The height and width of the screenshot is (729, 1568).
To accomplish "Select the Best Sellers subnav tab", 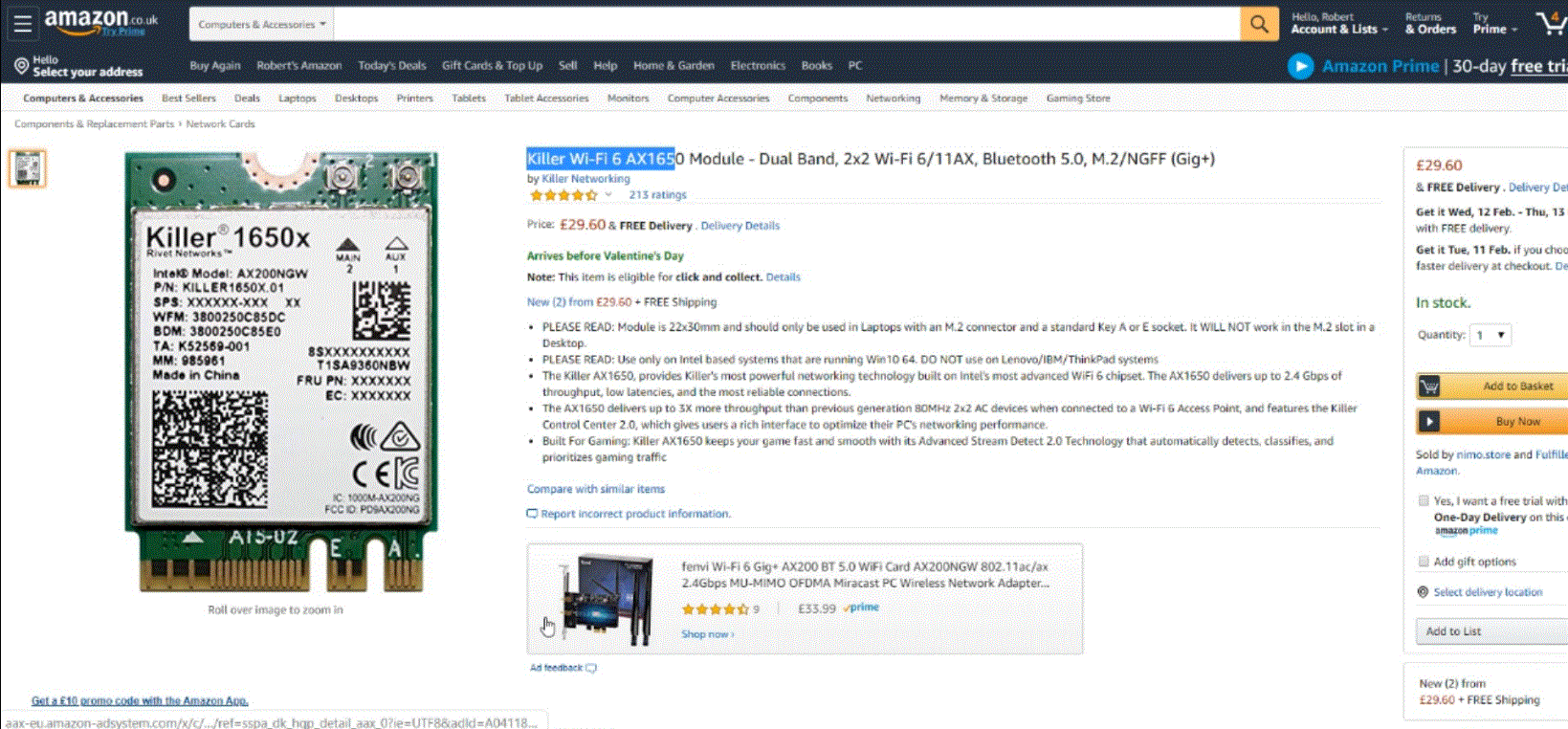I will point(188,99).
